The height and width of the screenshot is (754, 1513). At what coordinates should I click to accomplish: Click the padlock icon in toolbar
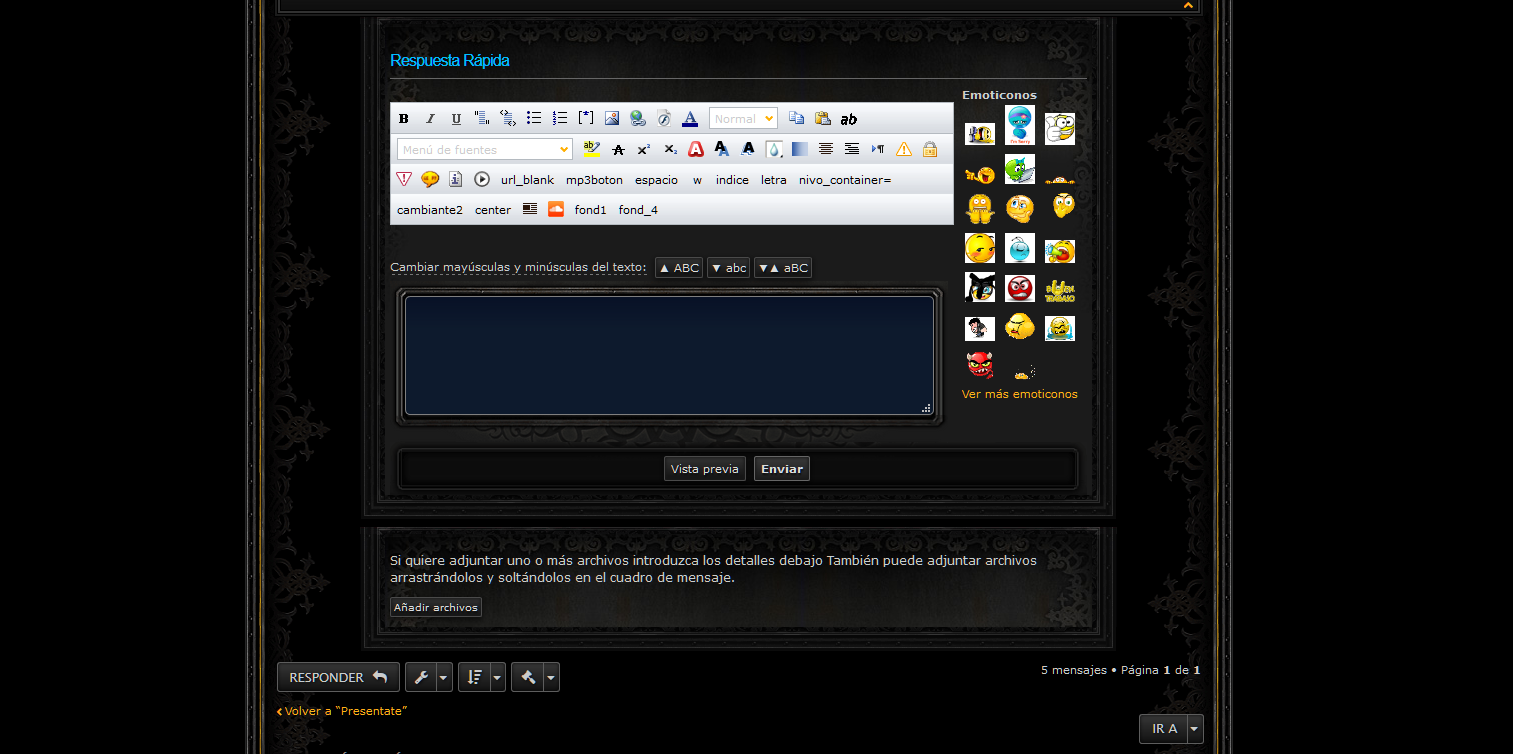point(930,150)
